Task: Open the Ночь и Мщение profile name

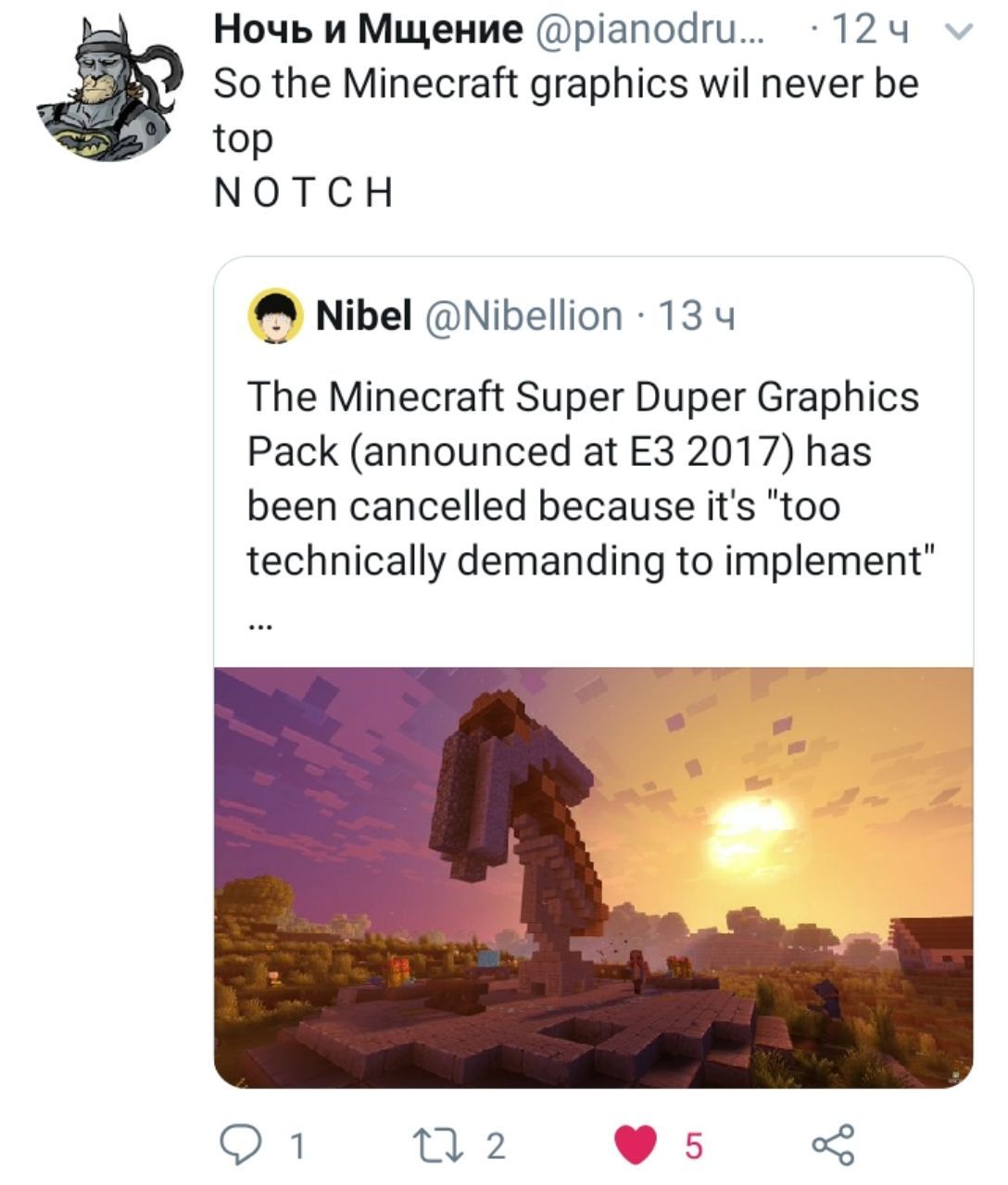Action: [369, 31]
